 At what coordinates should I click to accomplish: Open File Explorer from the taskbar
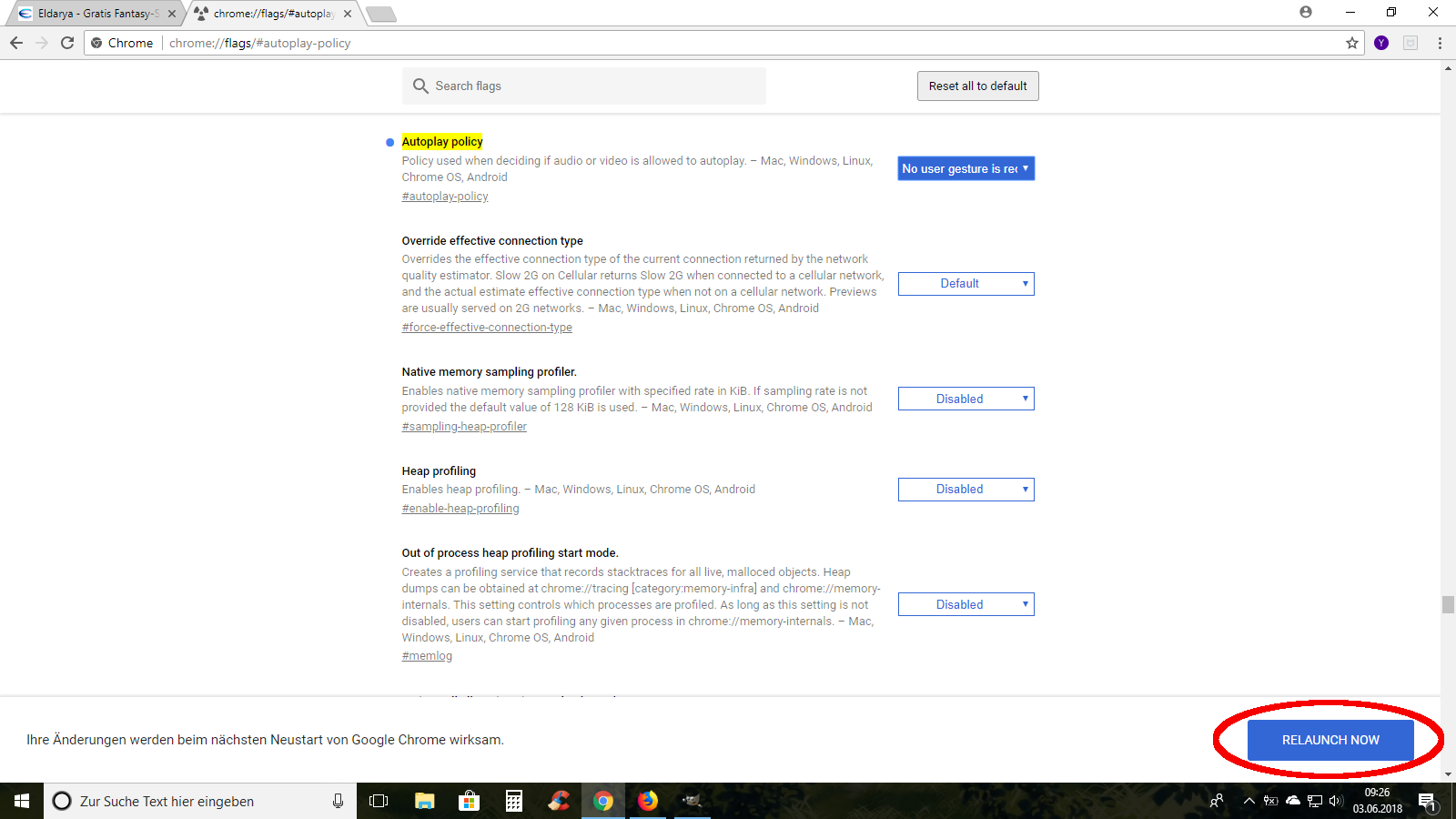425,801
